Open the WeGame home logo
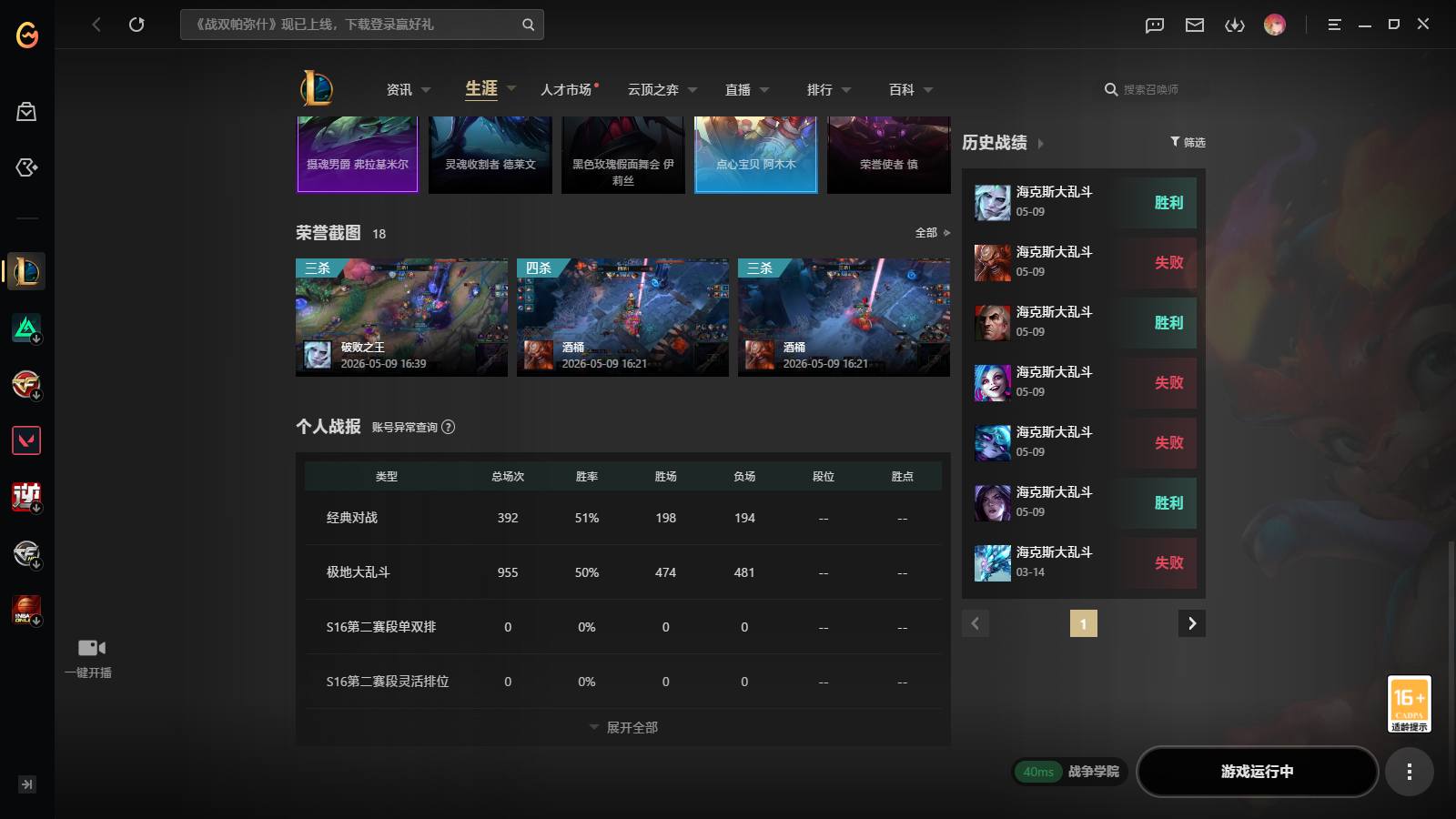 coord(27,35)
